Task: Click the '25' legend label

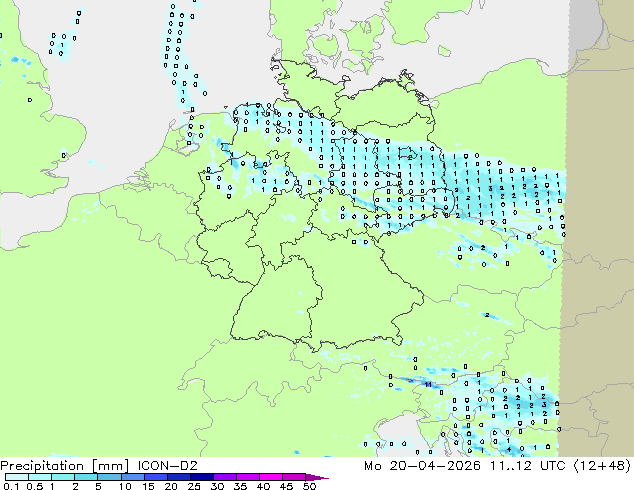Action: click(194, 486)
